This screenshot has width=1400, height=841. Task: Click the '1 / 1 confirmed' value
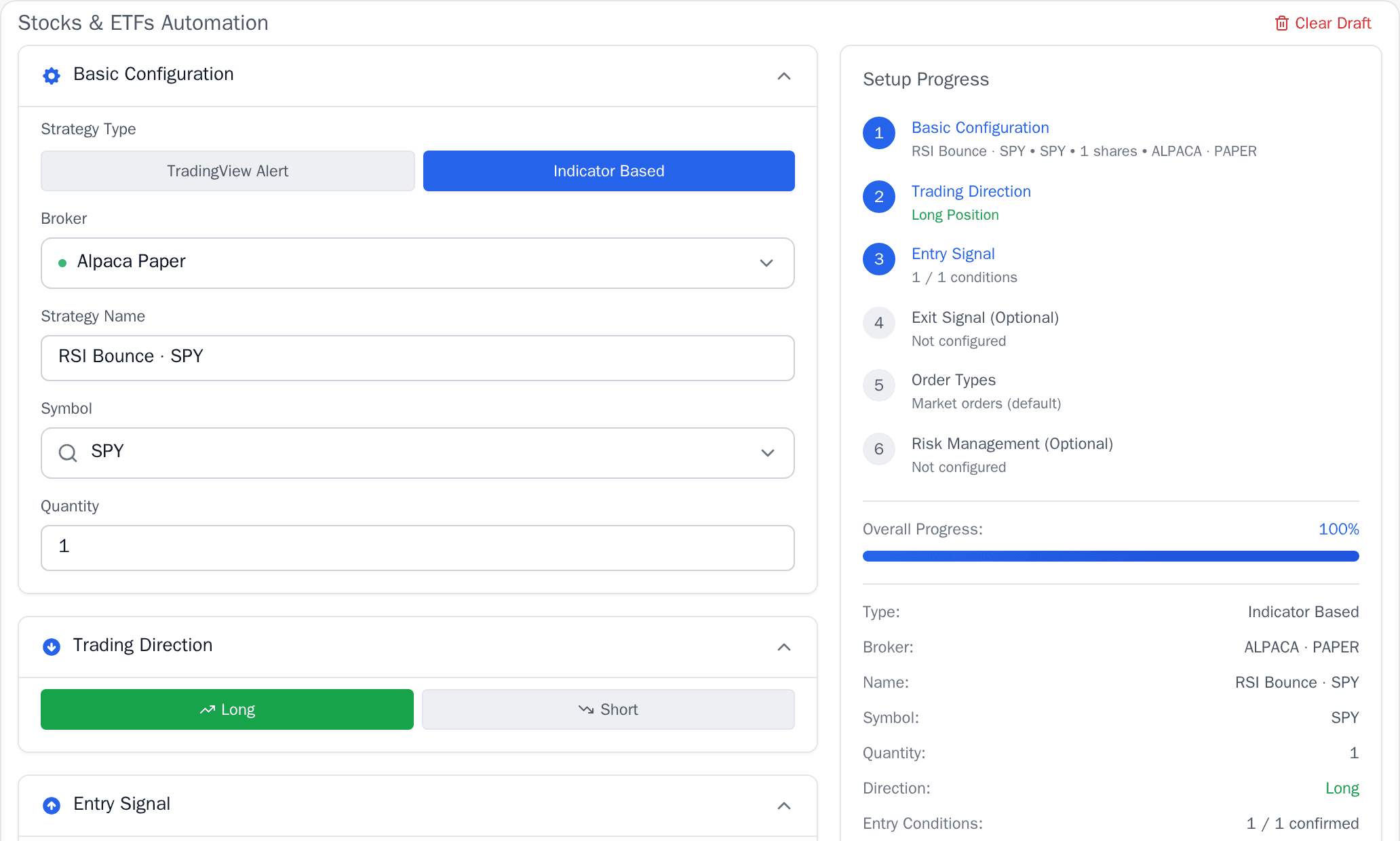pyautogui.click(x=1302, y=823)
